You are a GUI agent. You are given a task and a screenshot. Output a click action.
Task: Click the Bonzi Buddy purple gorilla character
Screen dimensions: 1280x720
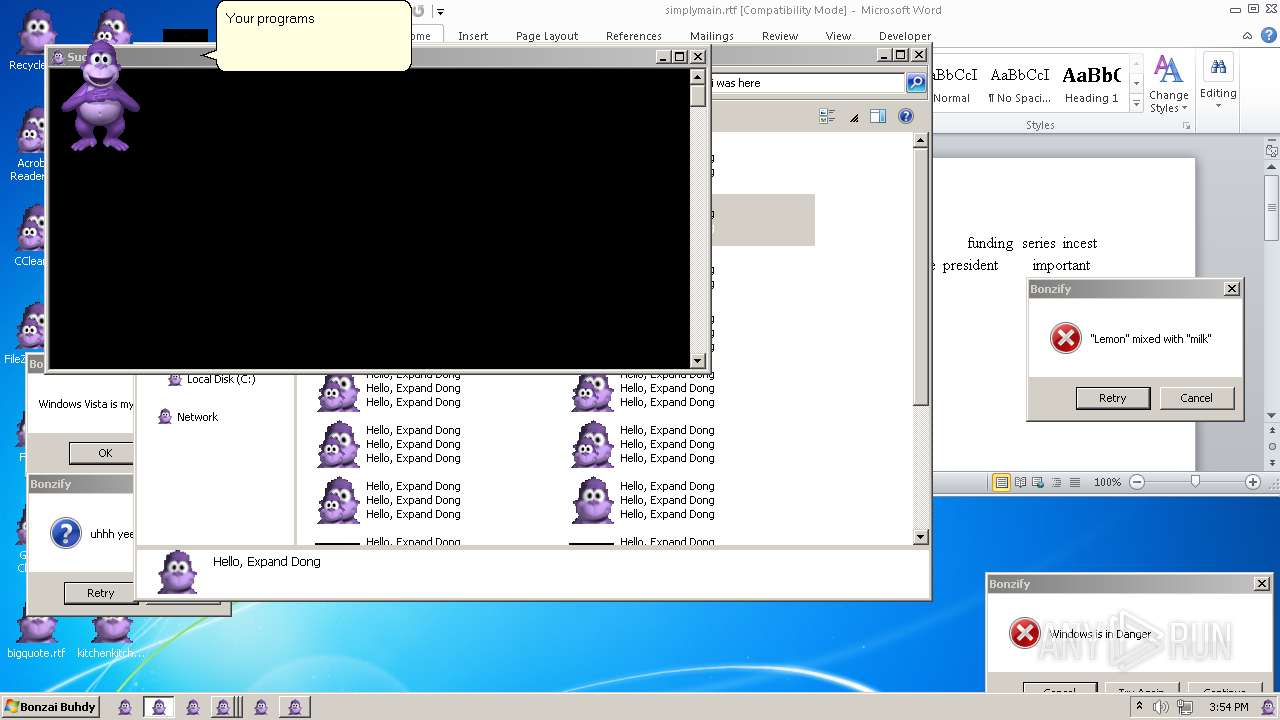[100, 98]
